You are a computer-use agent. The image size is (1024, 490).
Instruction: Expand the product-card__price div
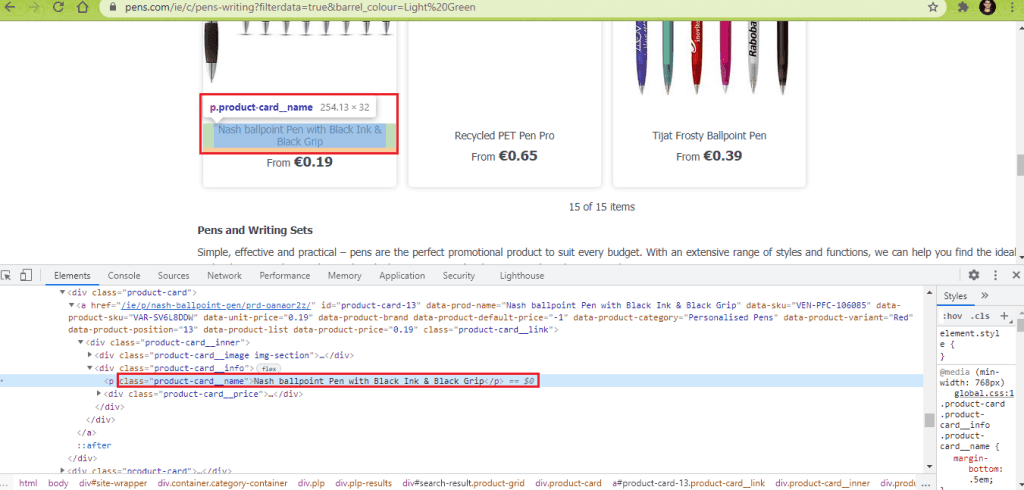coord(99,394)
